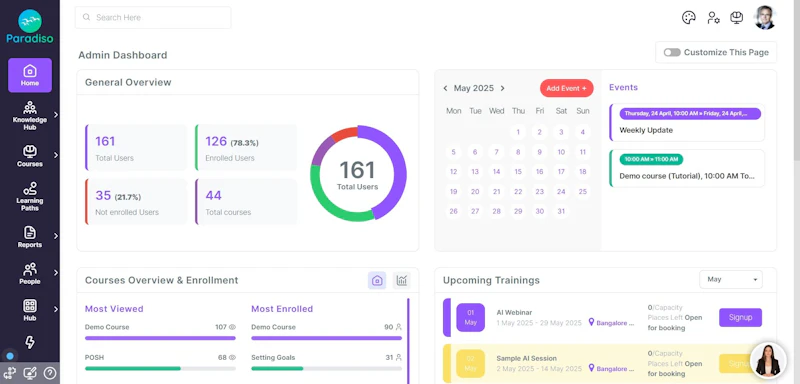The image size is (800, 384).
Task: Click the Paradiso logo
Action: click(x=30, y=27)
